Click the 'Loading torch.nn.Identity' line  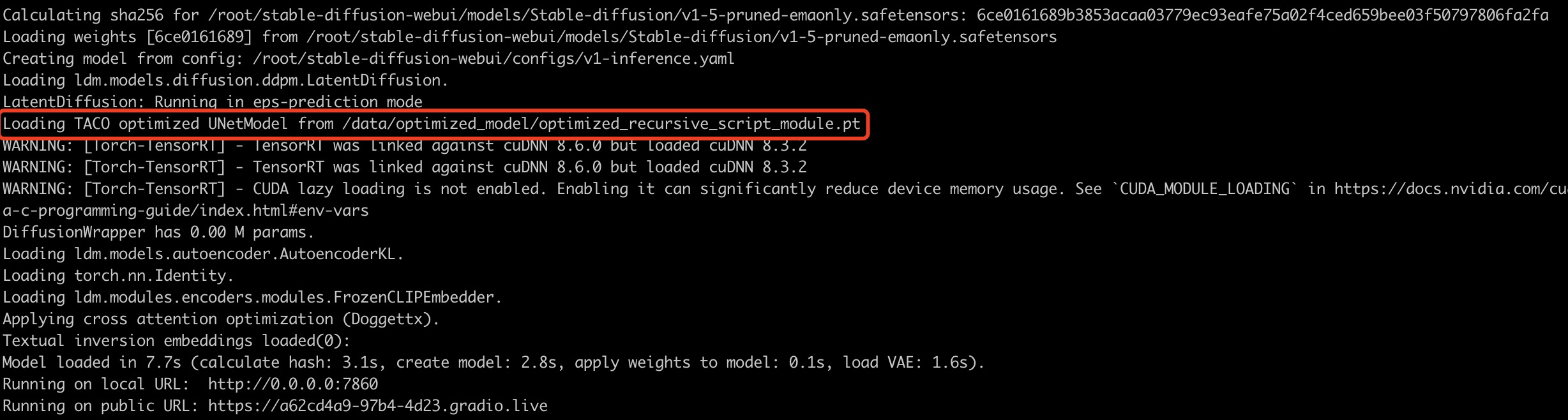coord(119,276)
